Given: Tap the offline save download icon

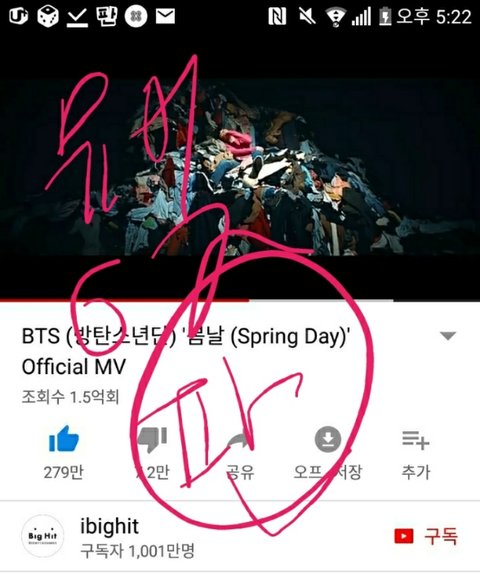Looking at the screenshot, I should 328,439.
